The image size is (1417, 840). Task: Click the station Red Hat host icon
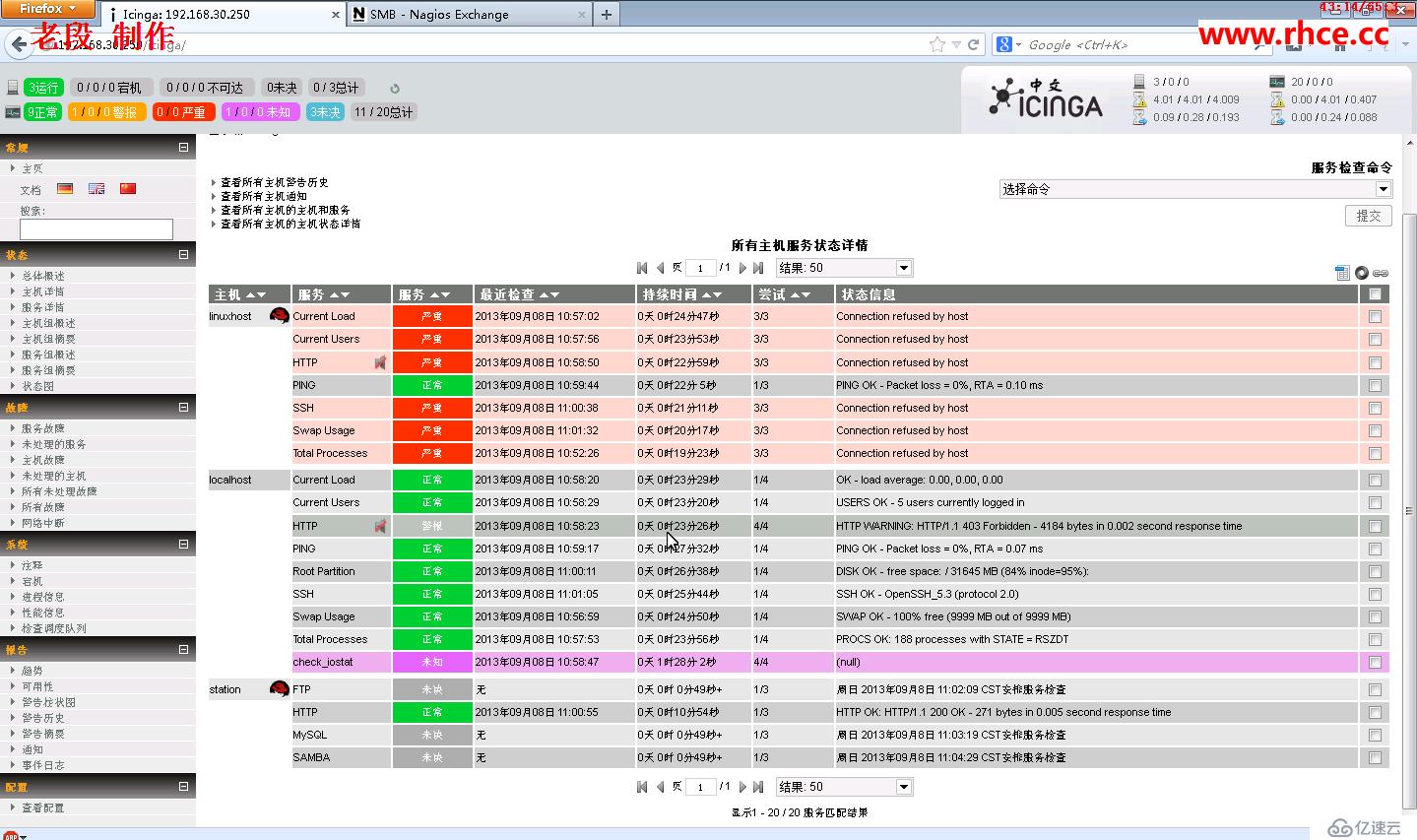280,688
